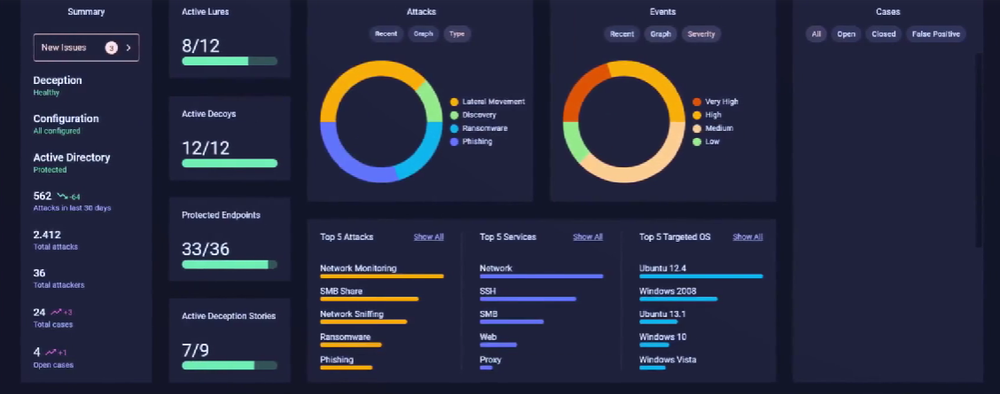
Task: Switch Attacks panel to Recent view
Action: click(386, 34)
